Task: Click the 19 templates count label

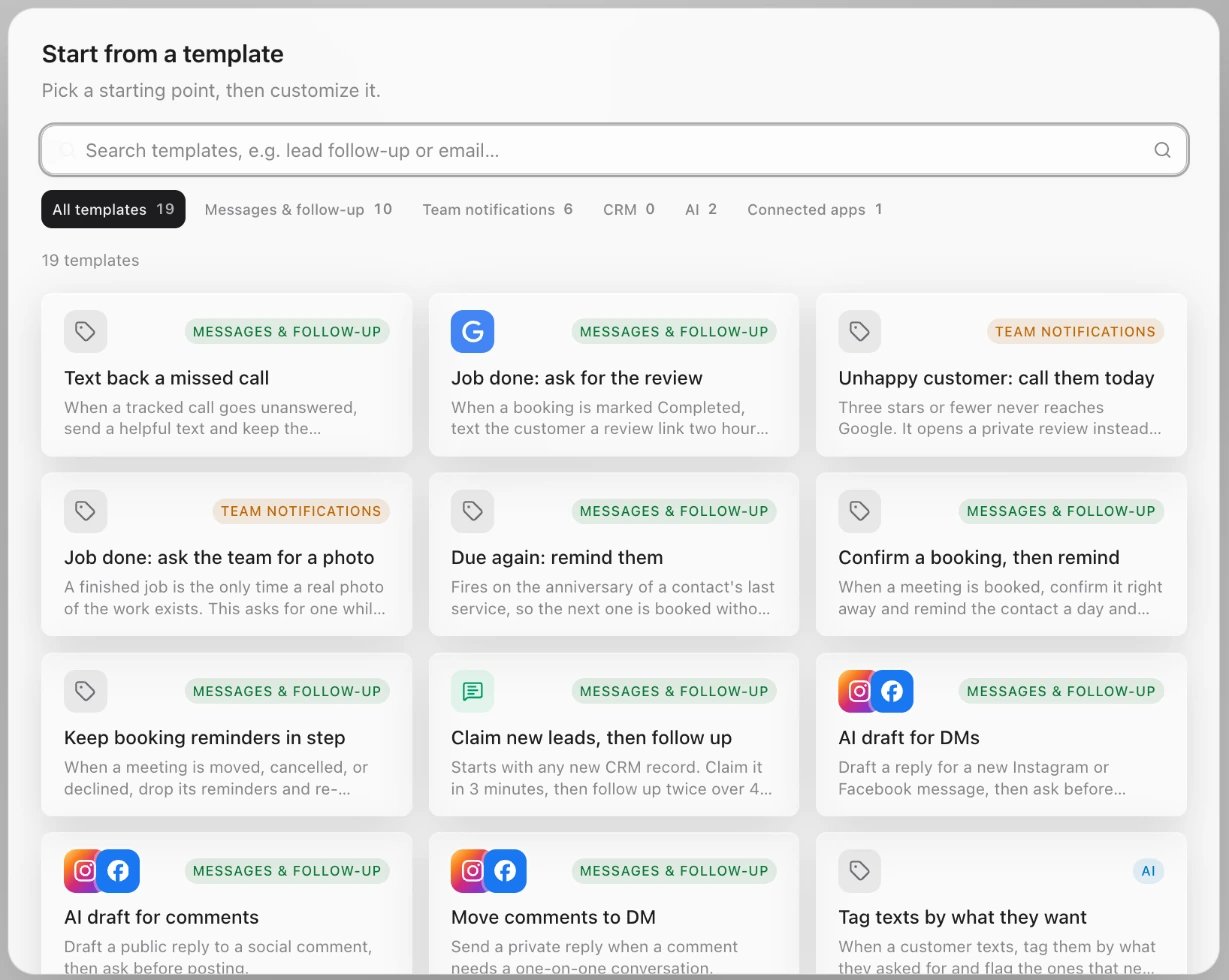Action: pyautogui.click(x=90, y=260)
